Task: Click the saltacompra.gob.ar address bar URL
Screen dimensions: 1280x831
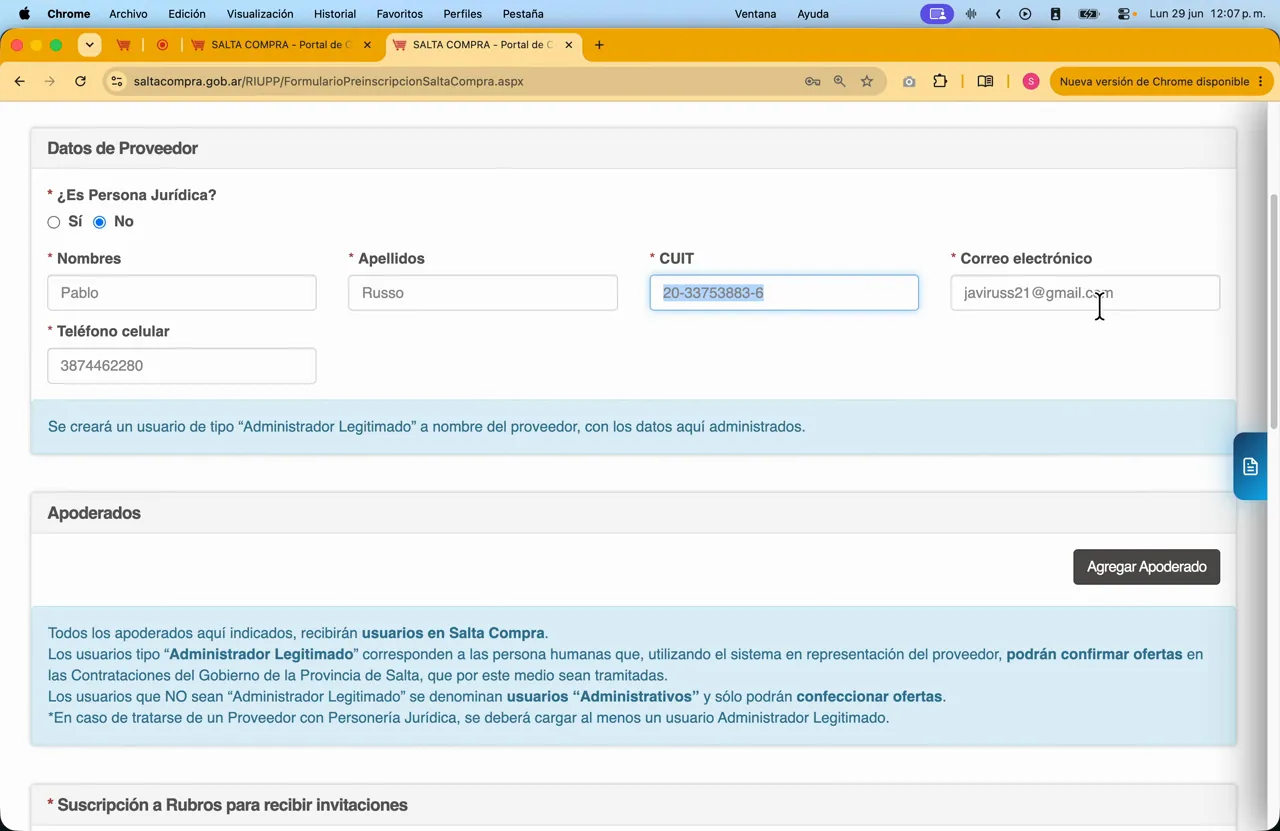Action: click(329, 81)
